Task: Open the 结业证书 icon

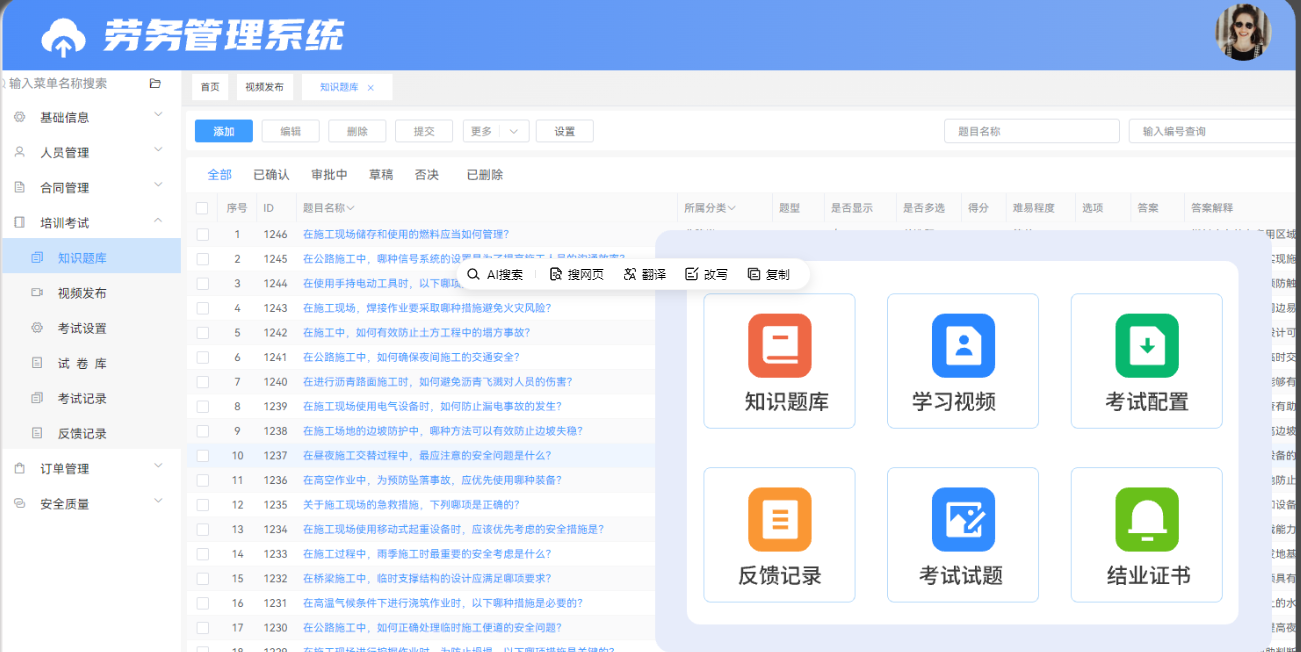Action: pos(1146,534)
